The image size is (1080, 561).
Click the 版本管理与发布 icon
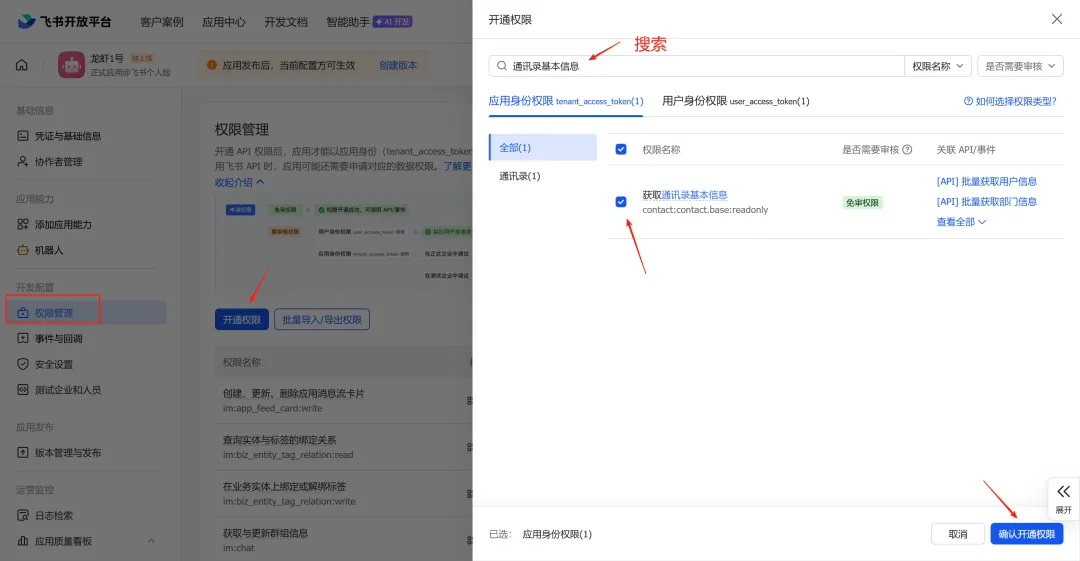pos(23,452)
